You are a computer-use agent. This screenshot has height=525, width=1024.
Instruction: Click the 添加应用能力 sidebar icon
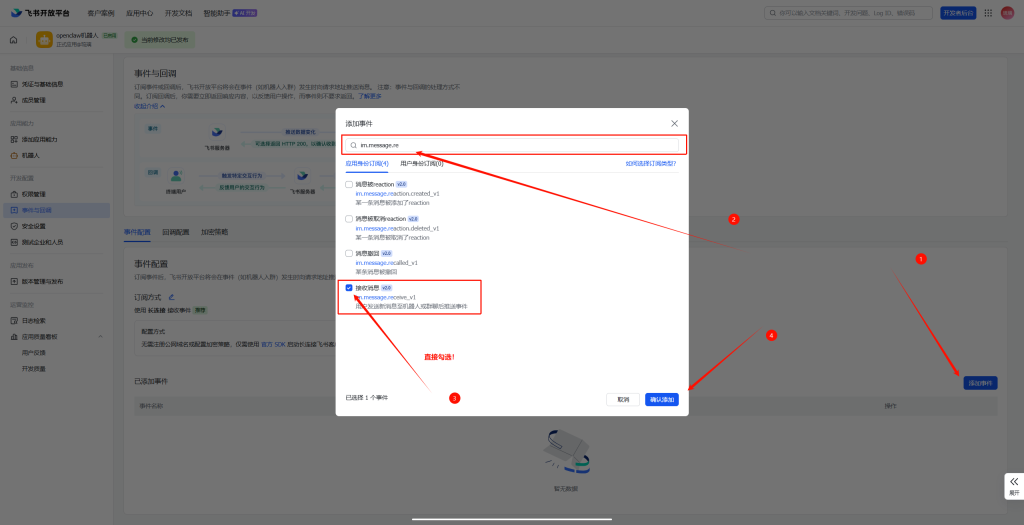pos(14,140)
